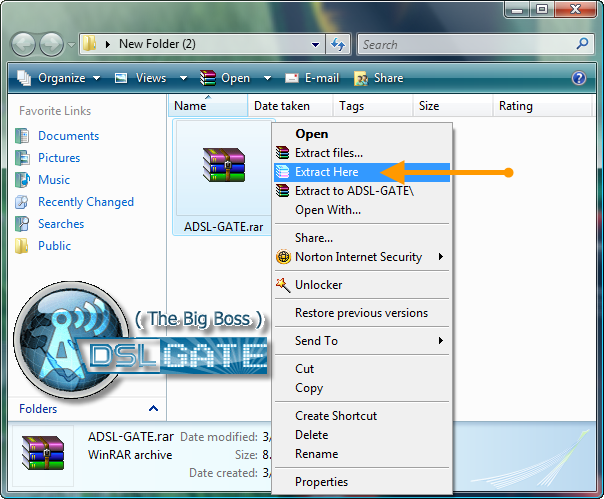Open the Send To submenu

[362, 341]
